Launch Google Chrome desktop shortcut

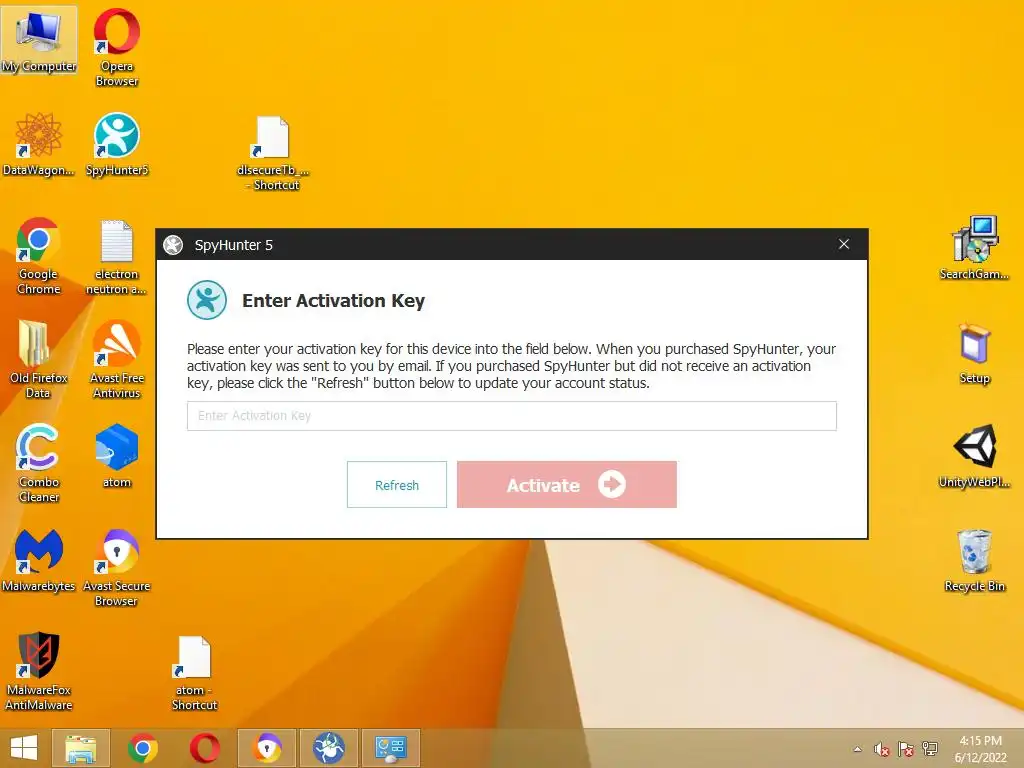tap(39, 255)
